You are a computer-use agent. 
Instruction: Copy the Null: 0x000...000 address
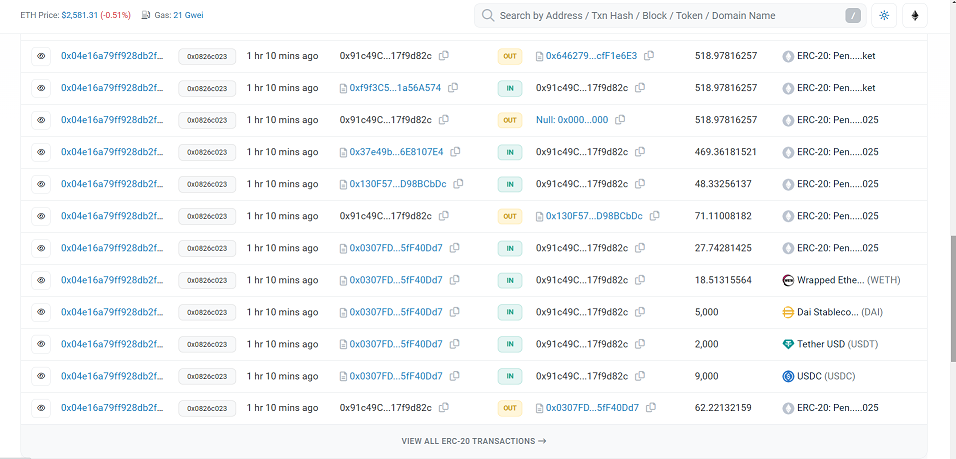pyautogui.click(x=620, y=120)
